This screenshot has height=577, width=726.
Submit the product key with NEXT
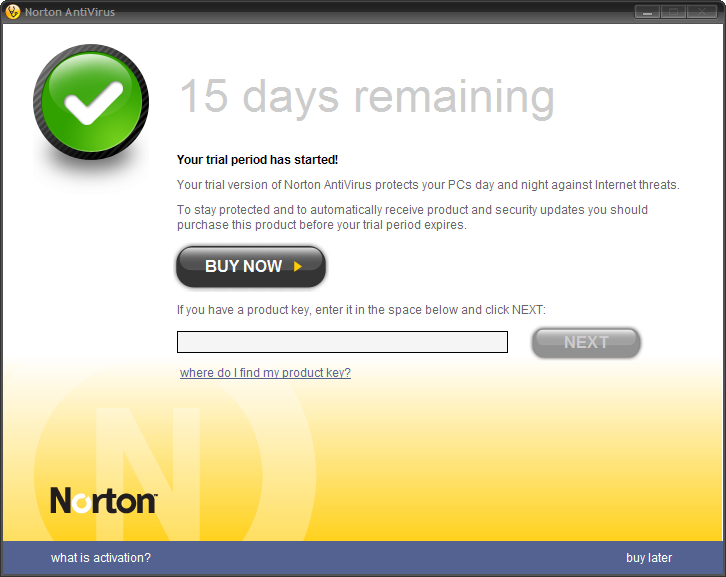[x=586, y=343]
